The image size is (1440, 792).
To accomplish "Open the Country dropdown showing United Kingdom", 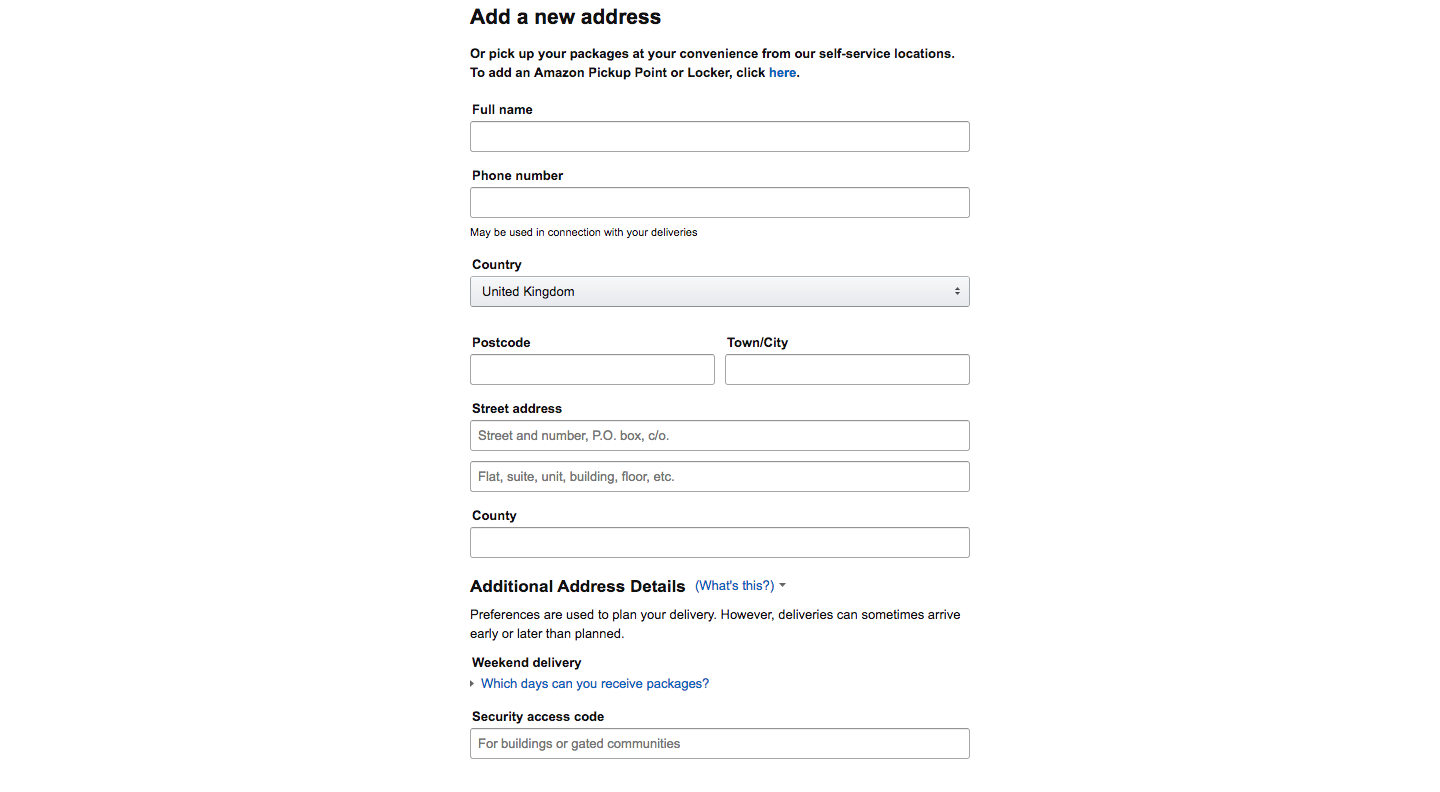I will (719, 292).
